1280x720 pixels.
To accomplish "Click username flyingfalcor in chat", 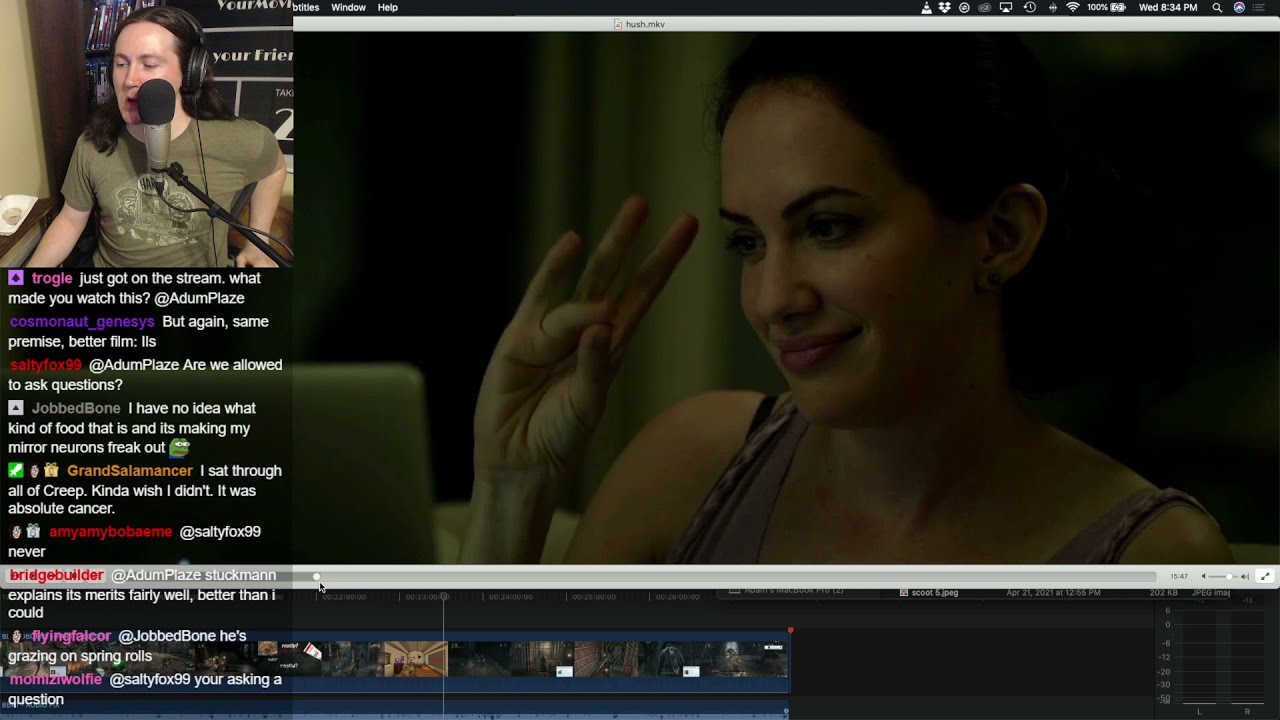I will 70,636.
